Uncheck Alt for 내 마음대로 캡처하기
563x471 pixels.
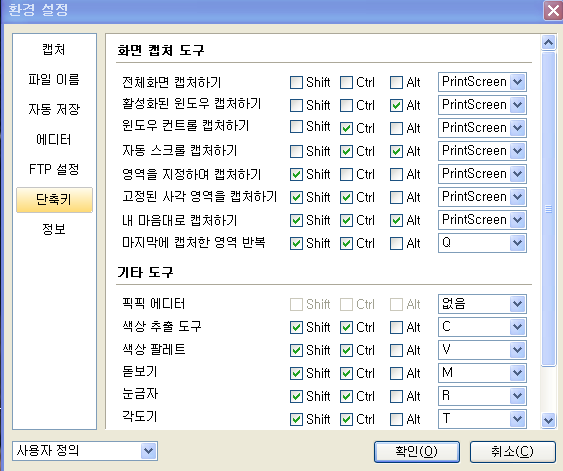(x=396, y=220)
